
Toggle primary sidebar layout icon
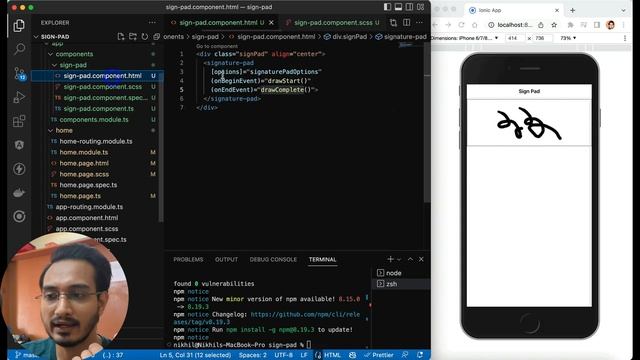coord(387,7)
